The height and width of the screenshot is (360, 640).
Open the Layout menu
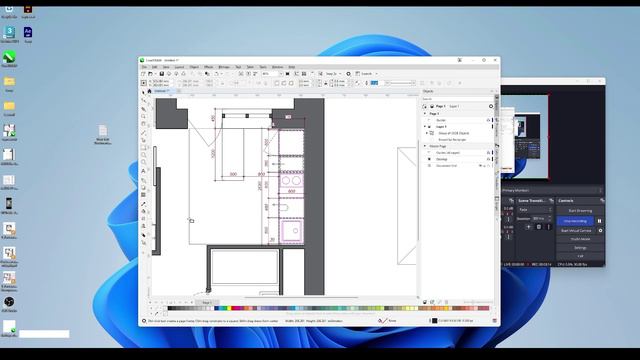[180, 67]
